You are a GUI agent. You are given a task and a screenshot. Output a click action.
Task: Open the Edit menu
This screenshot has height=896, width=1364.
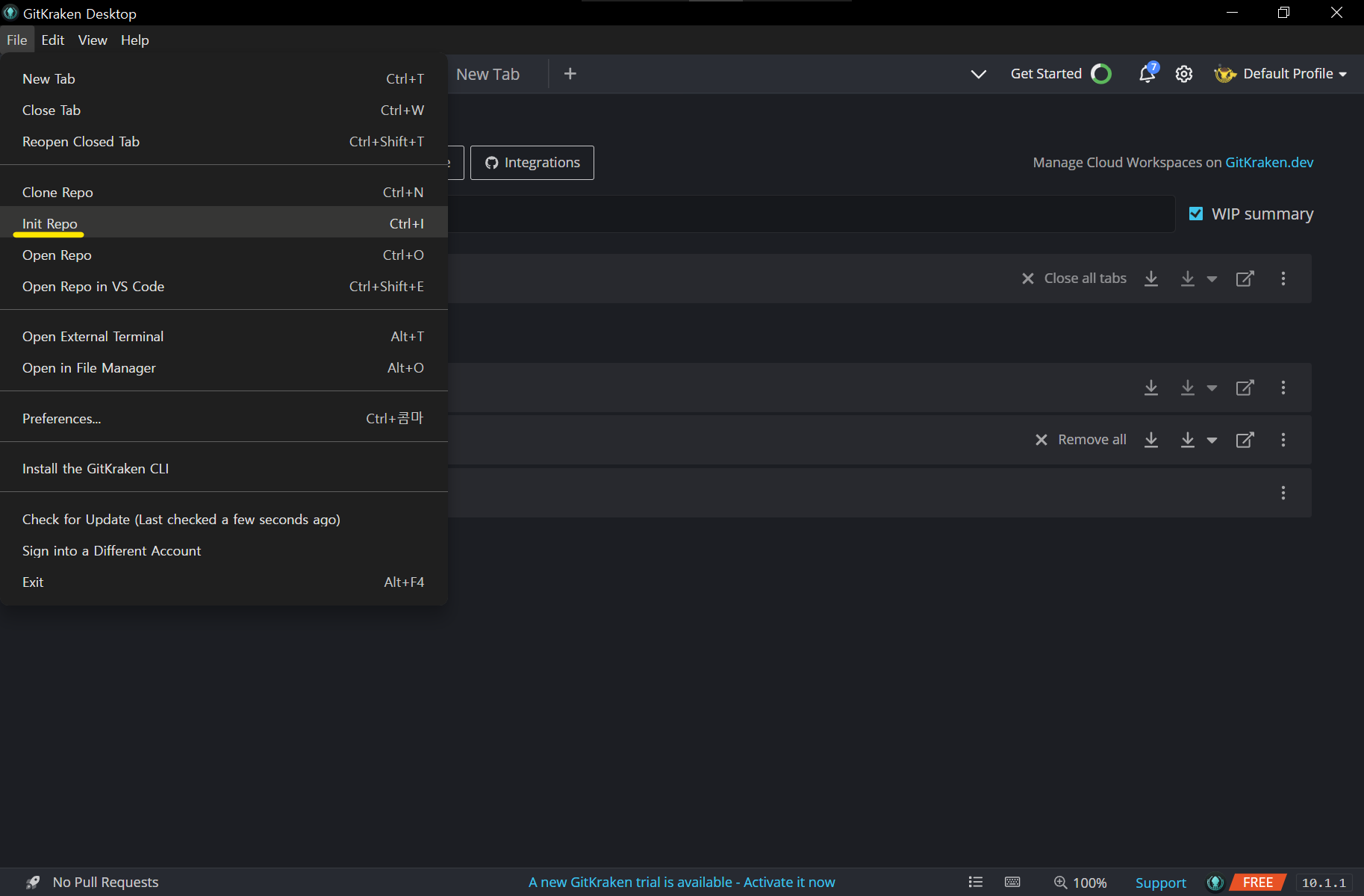click(x=53, y=40)
